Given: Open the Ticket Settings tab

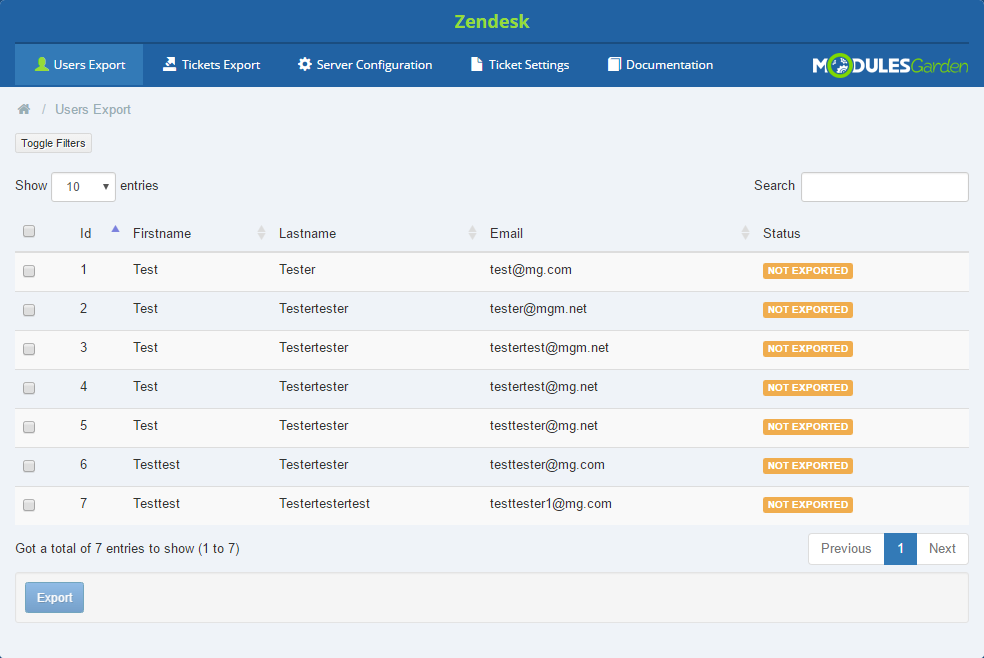Looking at the screenshot, I should click(520, 65).
